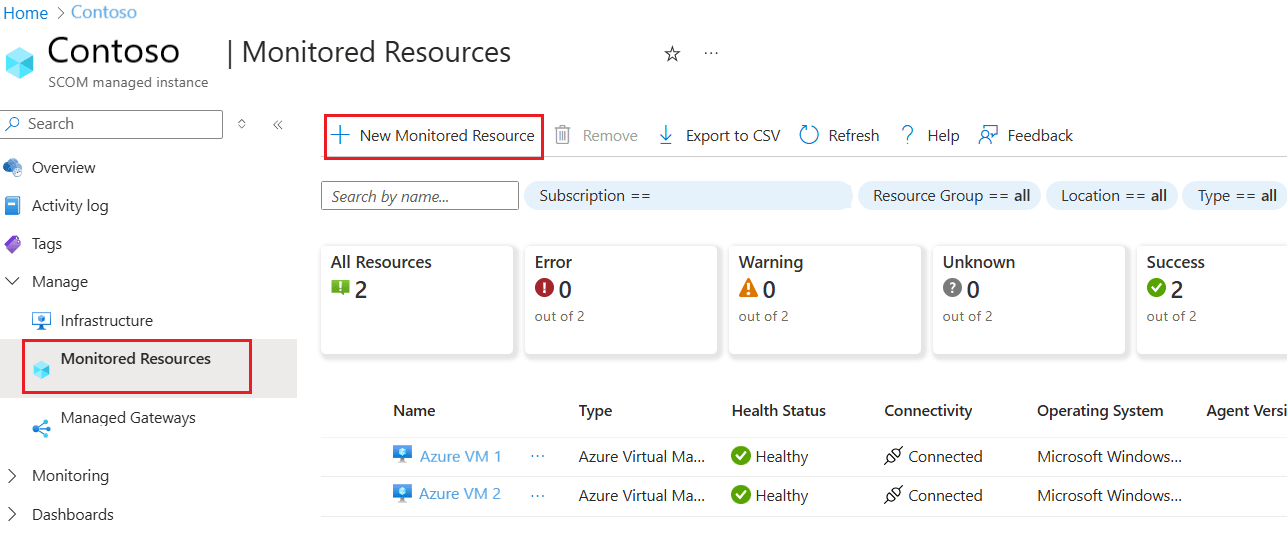Sort by Health Status column header

point(779,411)
